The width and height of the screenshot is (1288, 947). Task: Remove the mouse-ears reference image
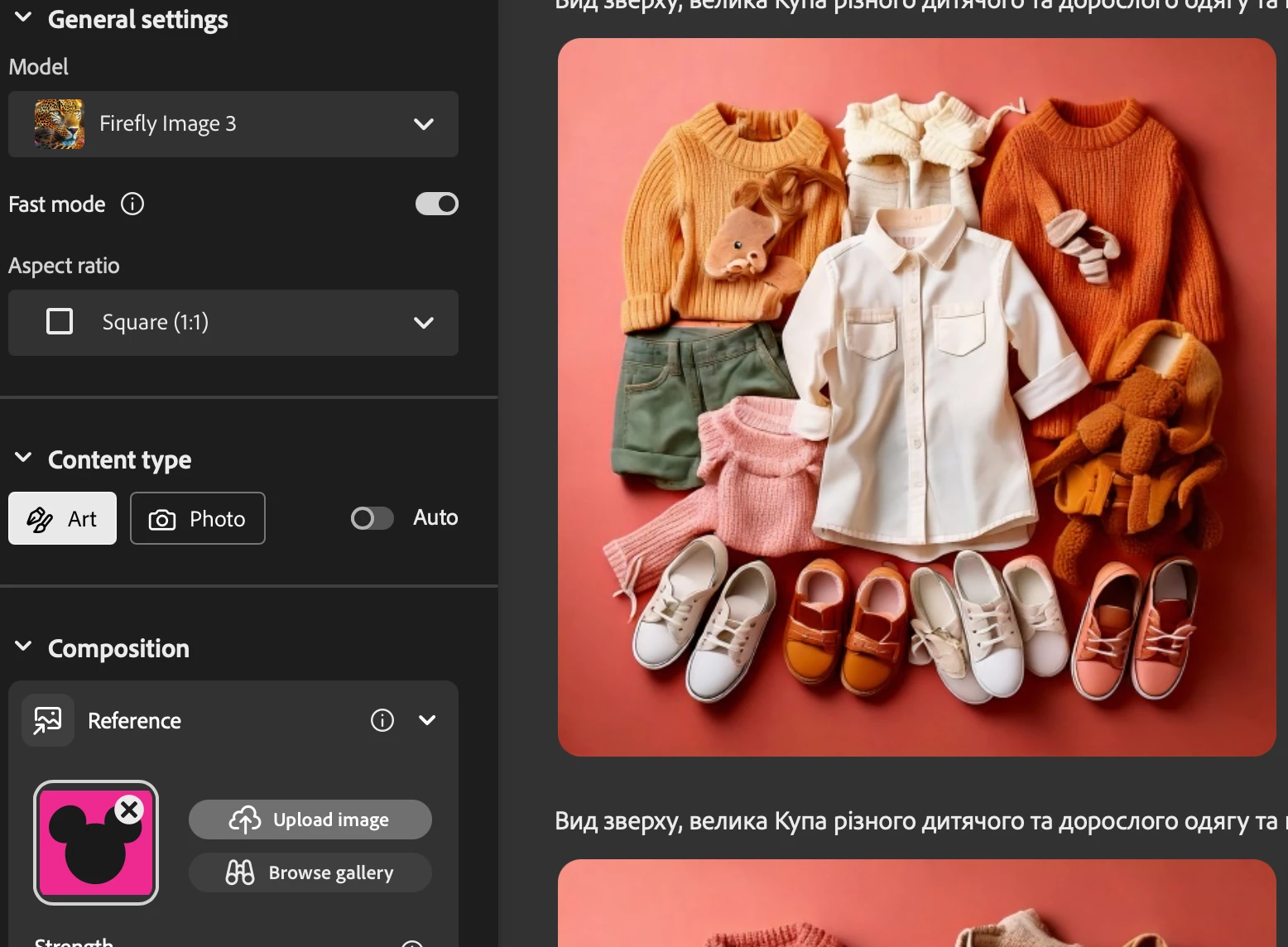point(129,810)
